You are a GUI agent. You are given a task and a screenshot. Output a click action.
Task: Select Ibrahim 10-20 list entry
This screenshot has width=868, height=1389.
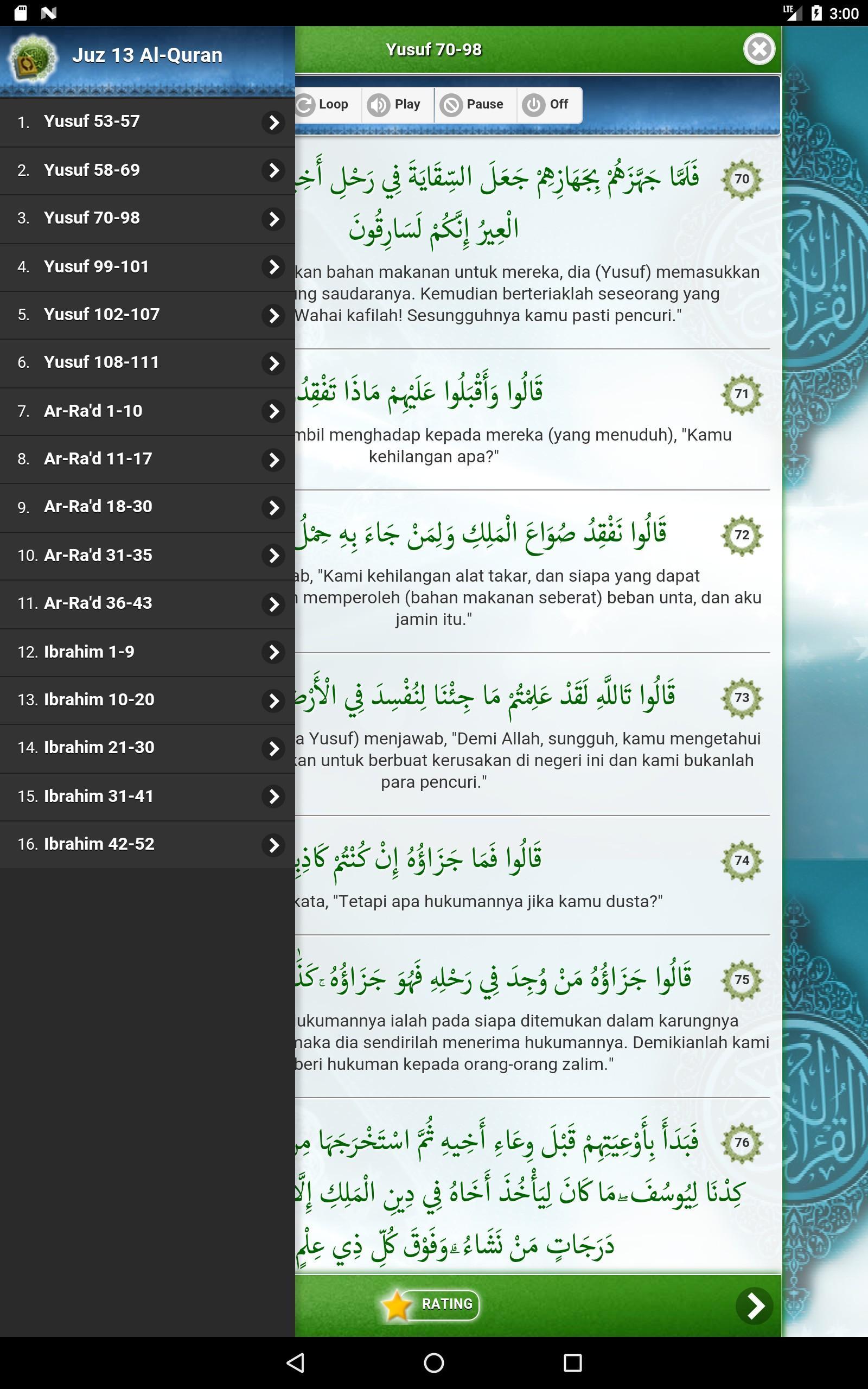(x=148, y=700)
